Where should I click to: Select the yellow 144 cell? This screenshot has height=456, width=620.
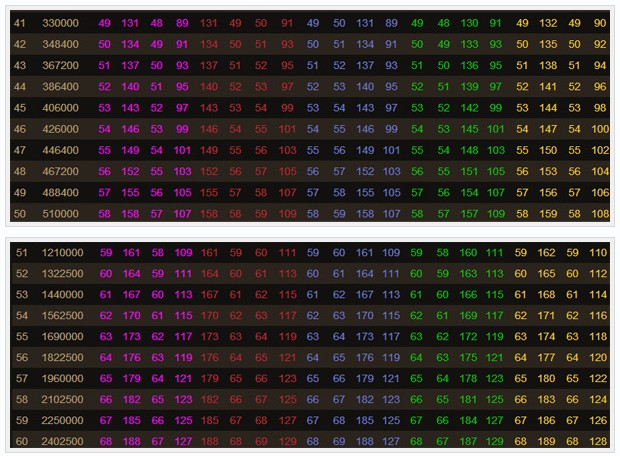[x=548, y=108]
